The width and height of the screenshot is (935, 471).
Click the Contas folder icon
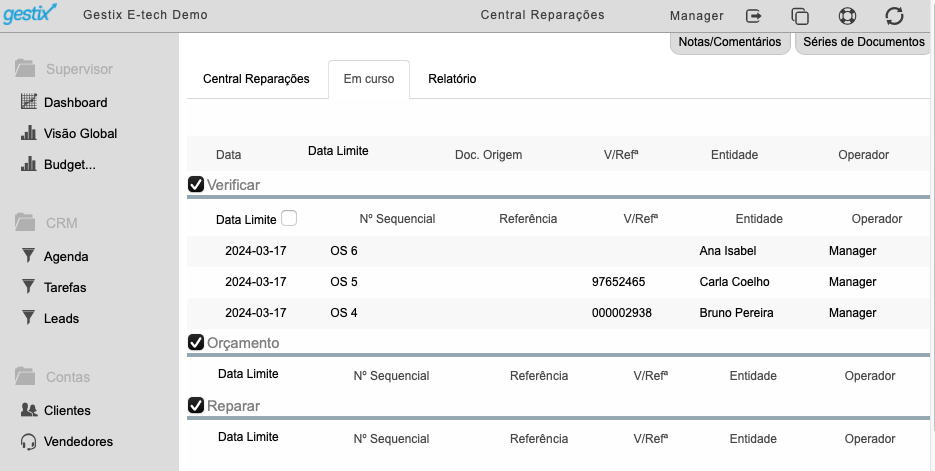point(25,376)
